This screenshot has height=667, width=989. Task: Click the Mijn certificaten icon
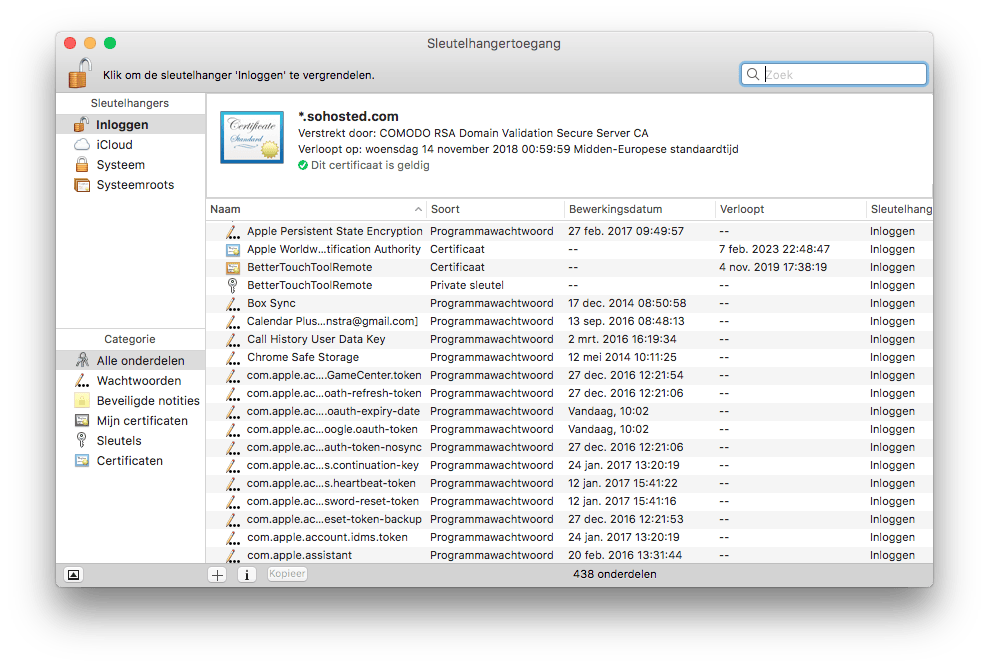[x=82, y=420]
